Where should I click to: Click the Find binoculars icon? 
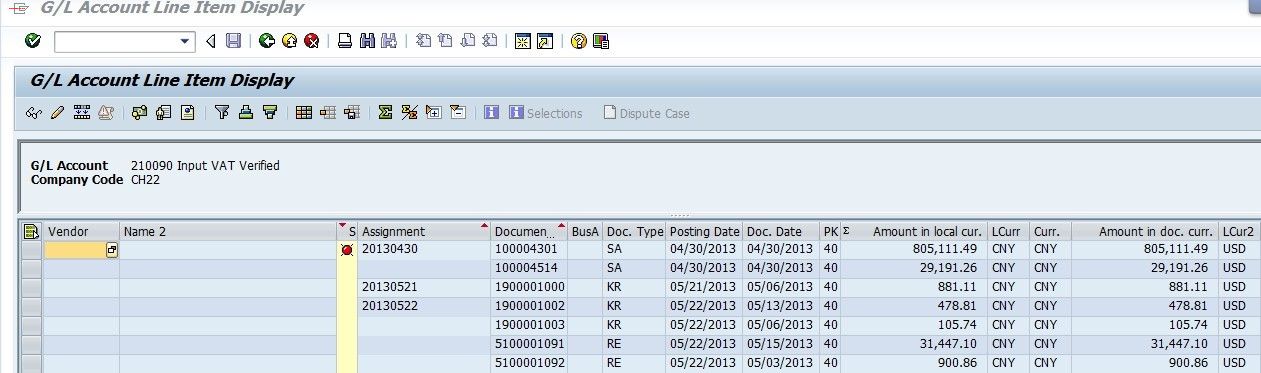pos(367,41)
